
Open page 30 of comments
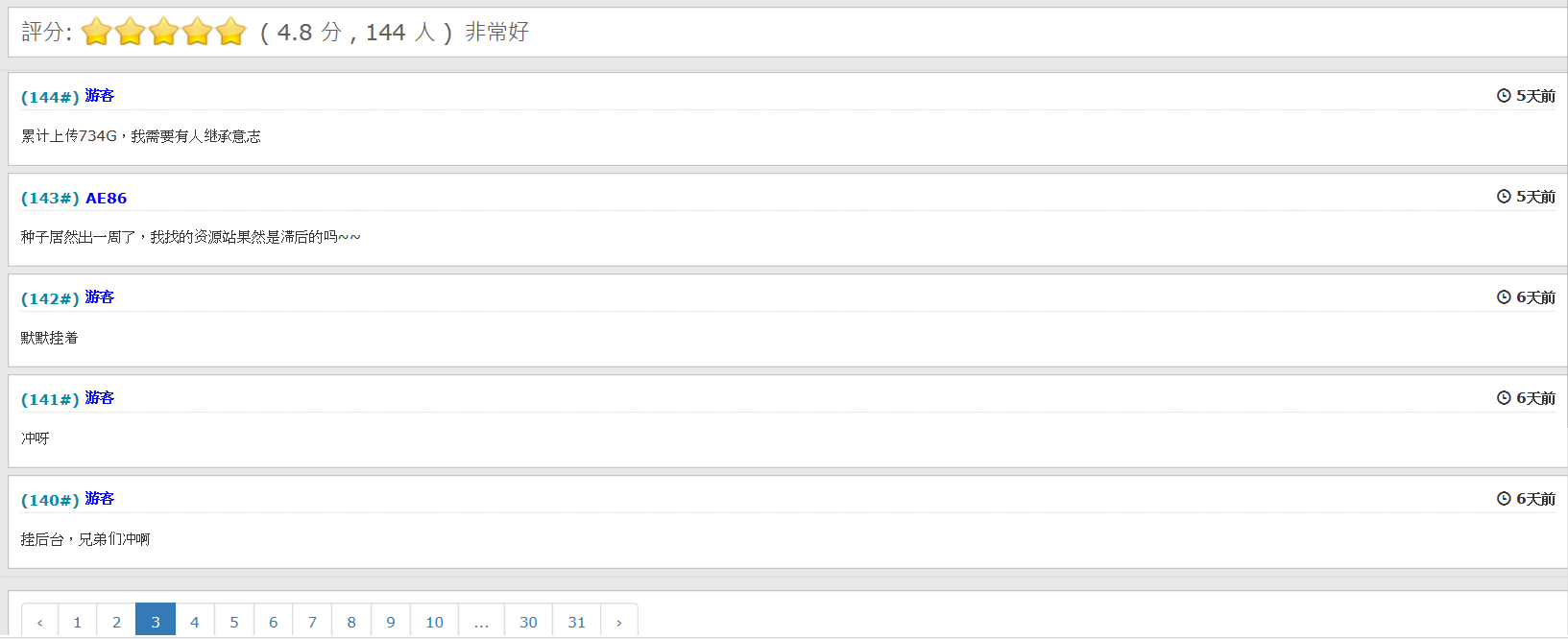(528, 622)
